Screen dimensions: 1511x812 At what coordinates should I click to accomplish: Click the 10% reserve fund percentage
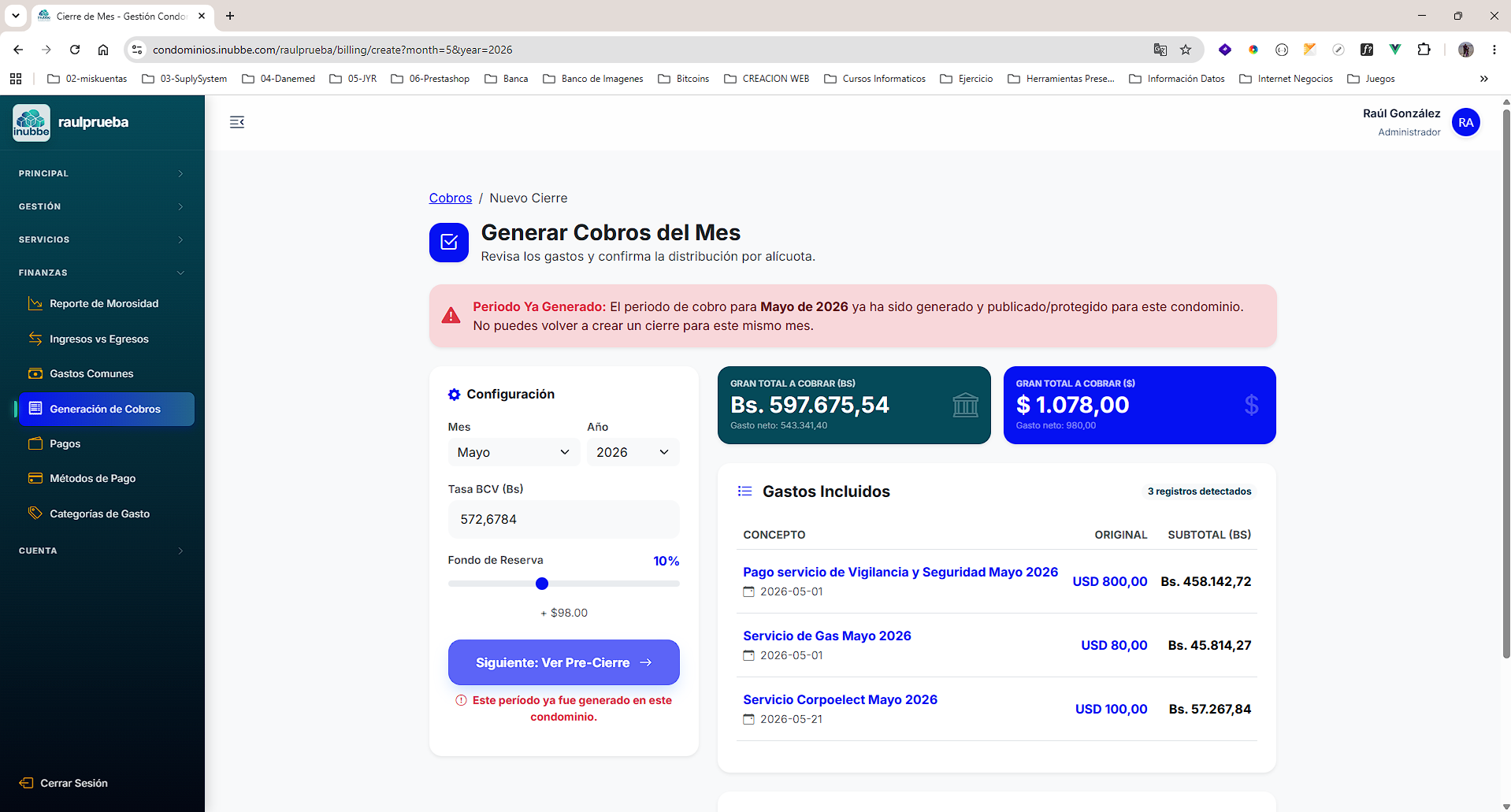coord(666,561)
